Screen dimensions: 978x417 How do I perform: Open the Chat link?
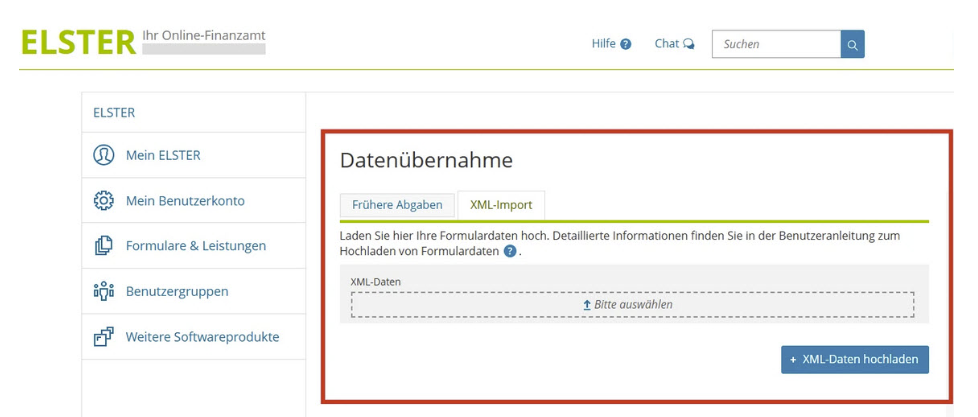click(667, 44)
